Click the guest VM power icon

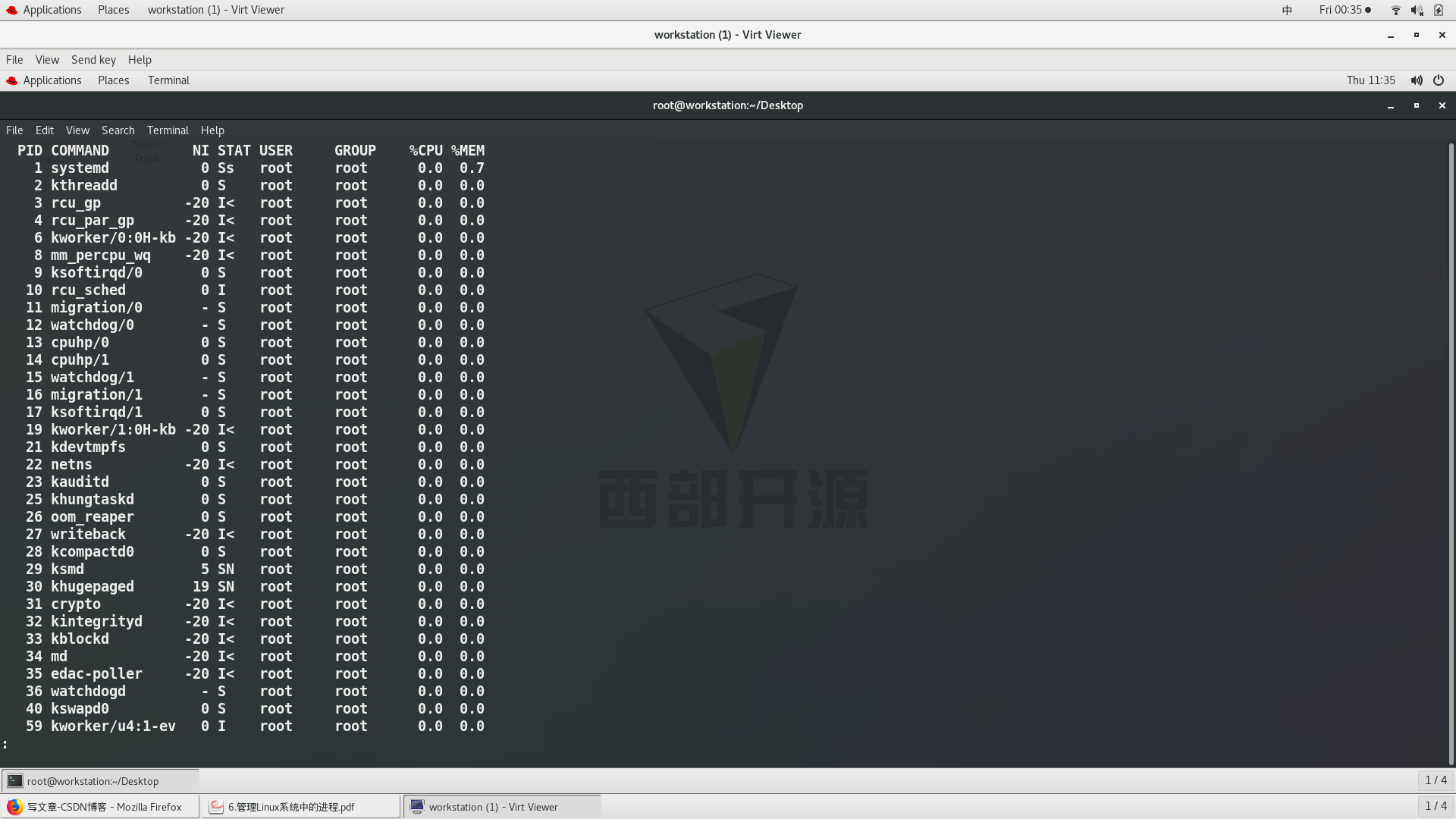pyautogui.click(x=1439, y=80)
